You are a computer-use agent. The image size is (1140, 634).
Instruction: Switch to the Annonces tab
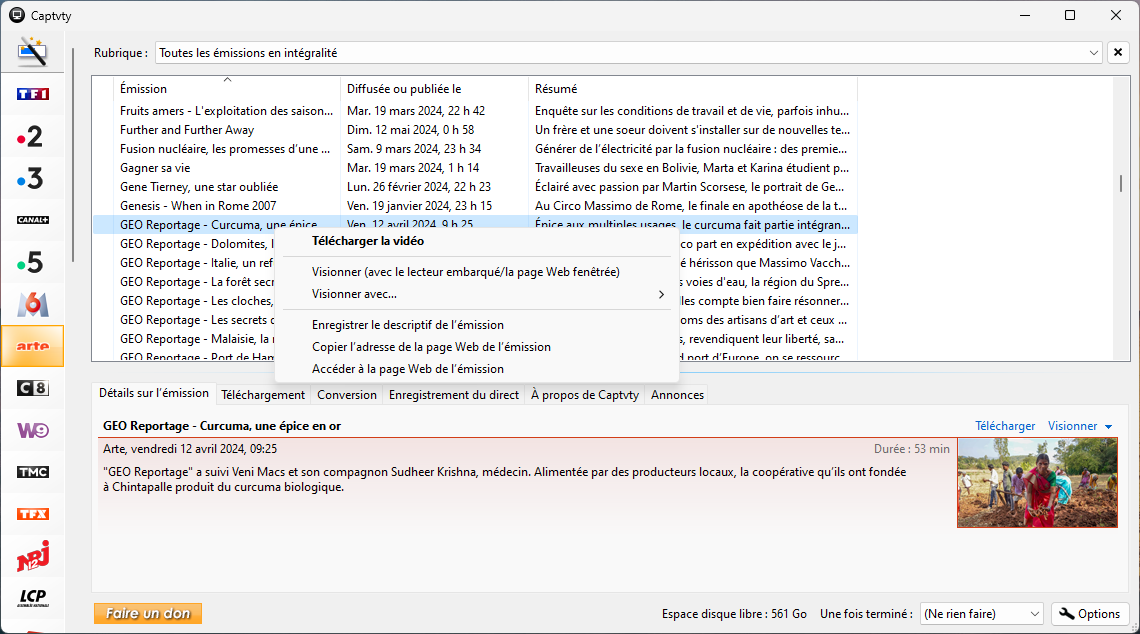678,395
